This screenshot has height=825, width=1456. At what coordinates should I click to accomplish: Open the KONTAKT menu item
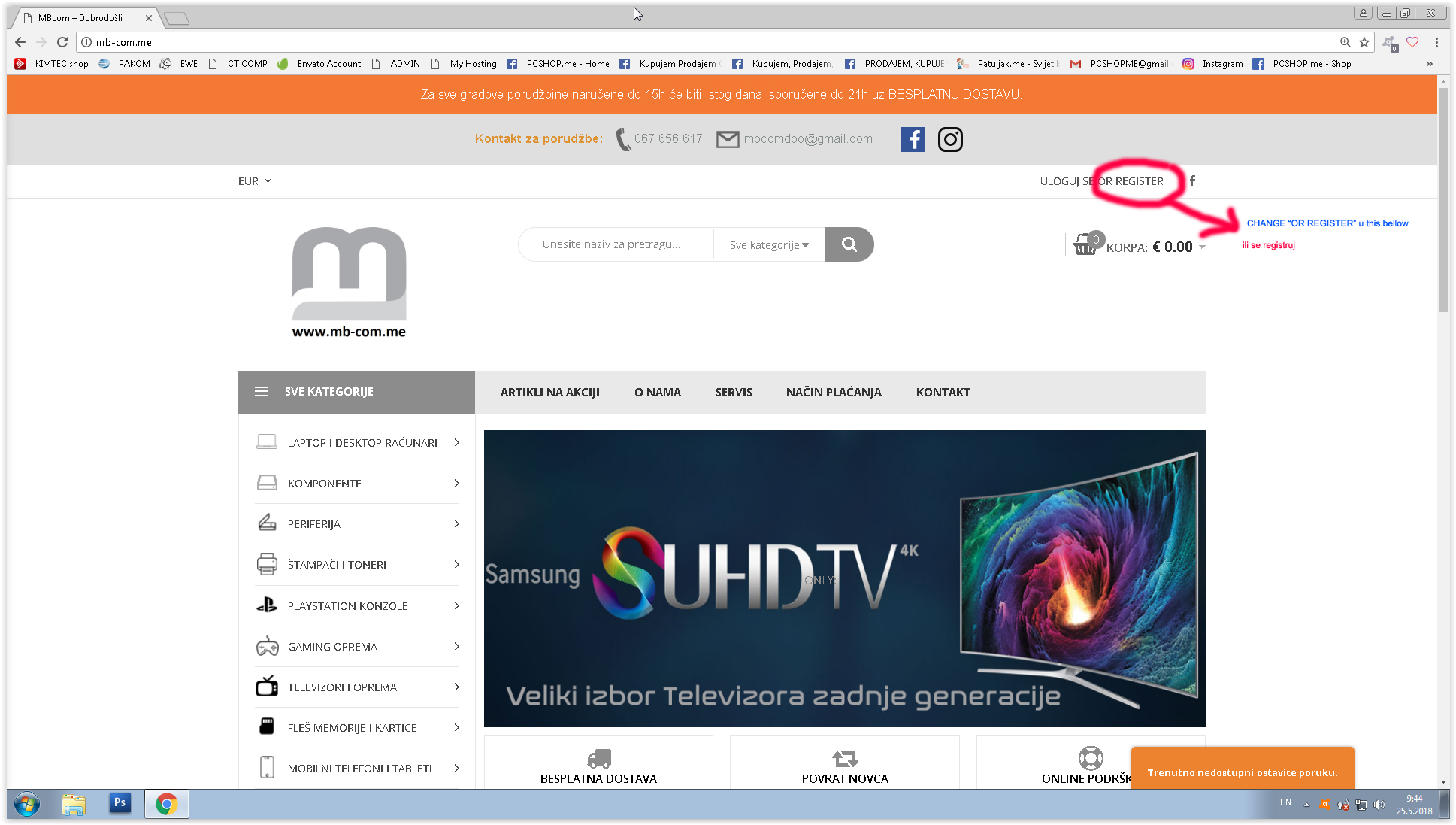[x=943, y=392]
